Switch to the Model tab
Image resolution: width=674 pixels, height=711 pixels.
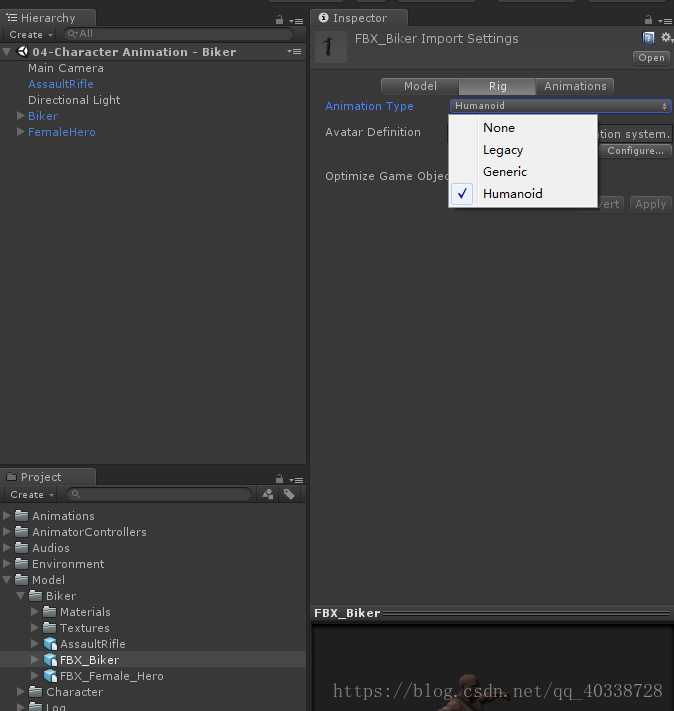pos(420,86)
